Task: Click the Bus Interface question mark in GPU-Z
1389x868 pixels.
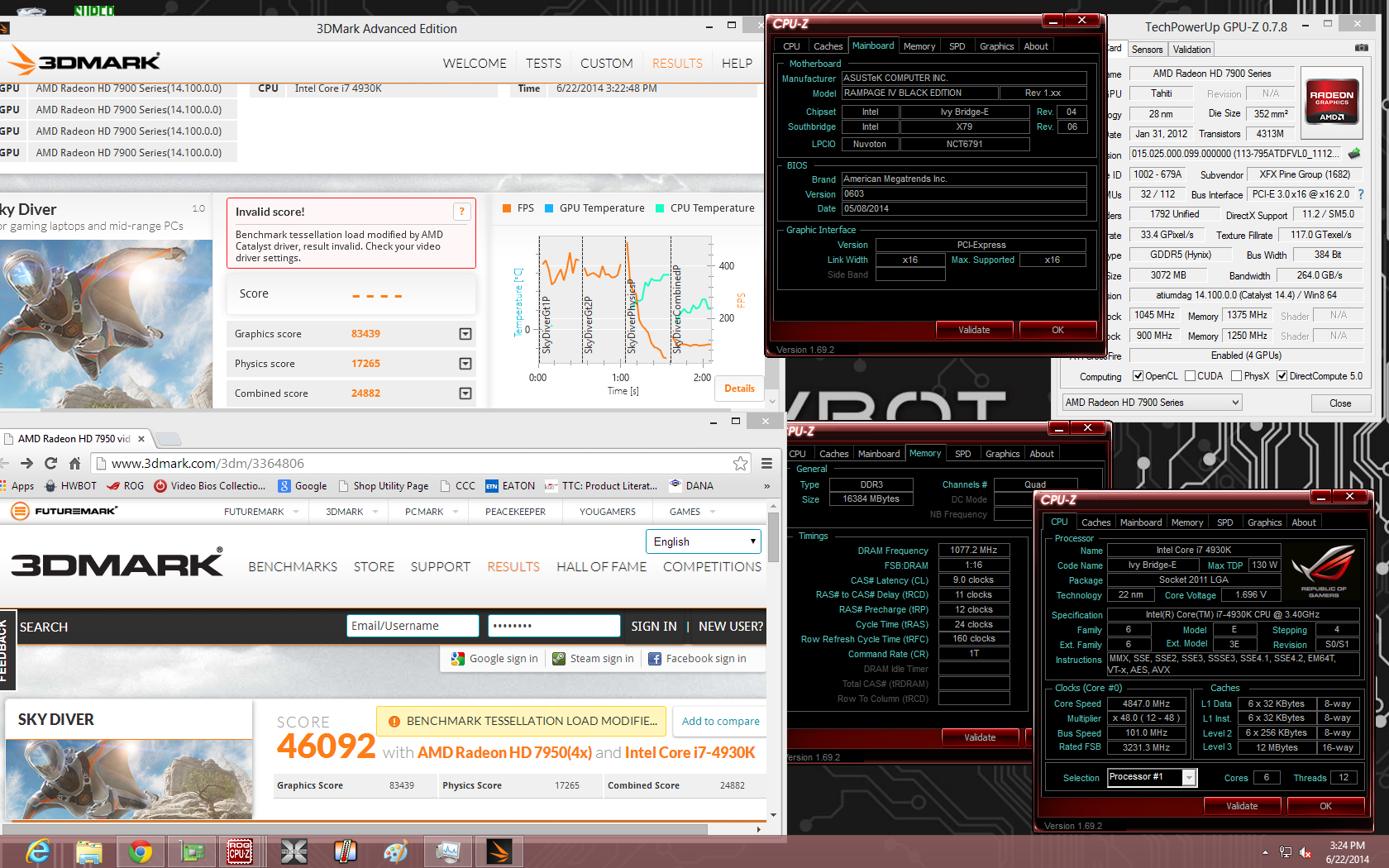Action: tap(1360, 194)
